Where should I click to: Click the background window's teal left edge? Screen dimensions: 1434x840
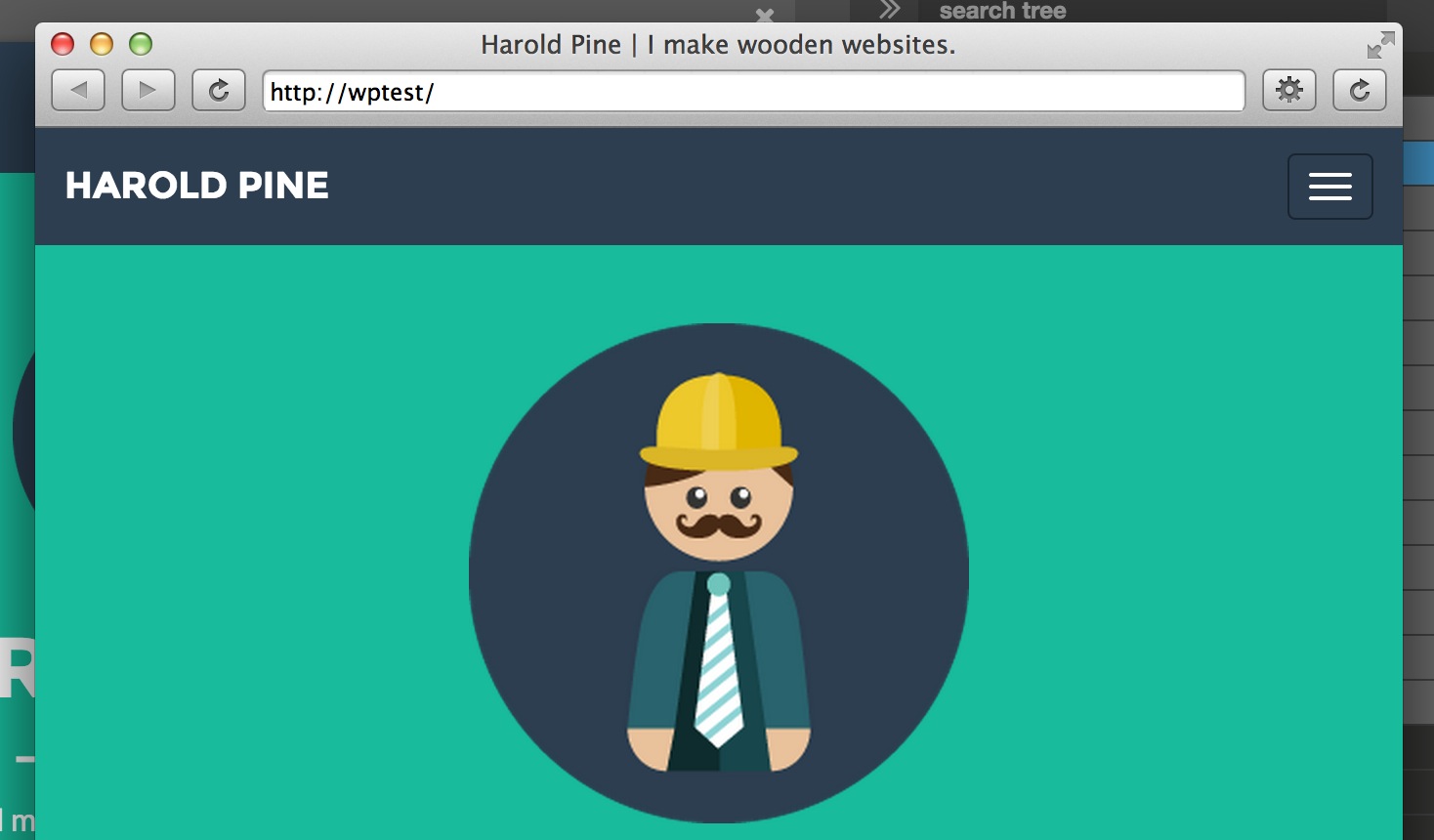(x=17, y=293)
